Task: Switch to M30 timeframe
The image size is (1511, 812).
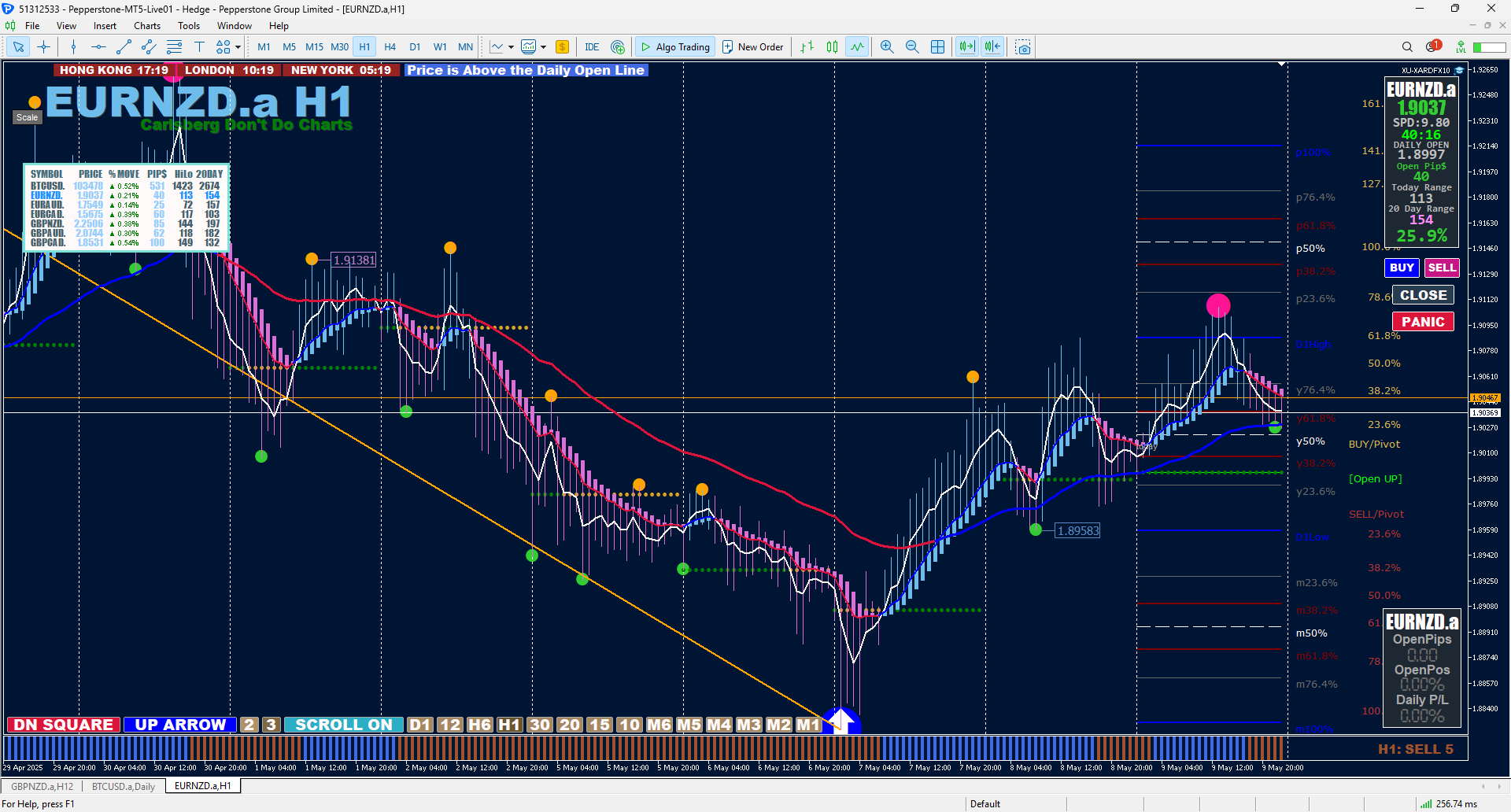Action: click(x=339, y=47)
